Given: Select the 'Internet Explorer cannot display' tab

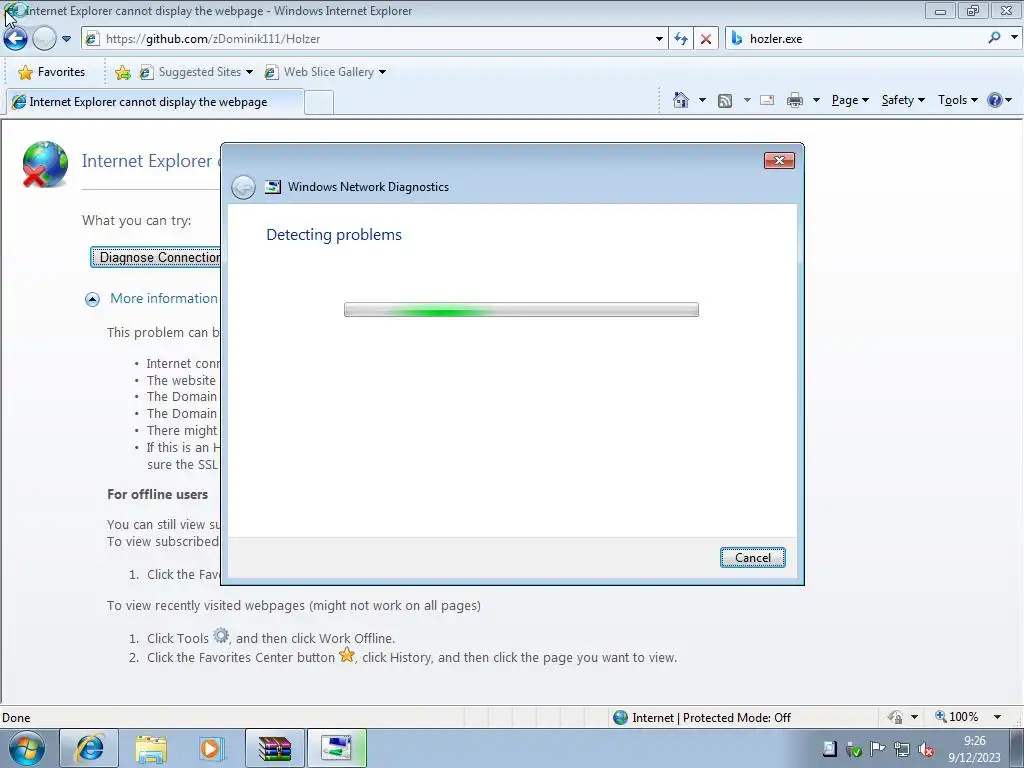Looking at the screenshot, I should pyautogui.click(x=155, y=102).
